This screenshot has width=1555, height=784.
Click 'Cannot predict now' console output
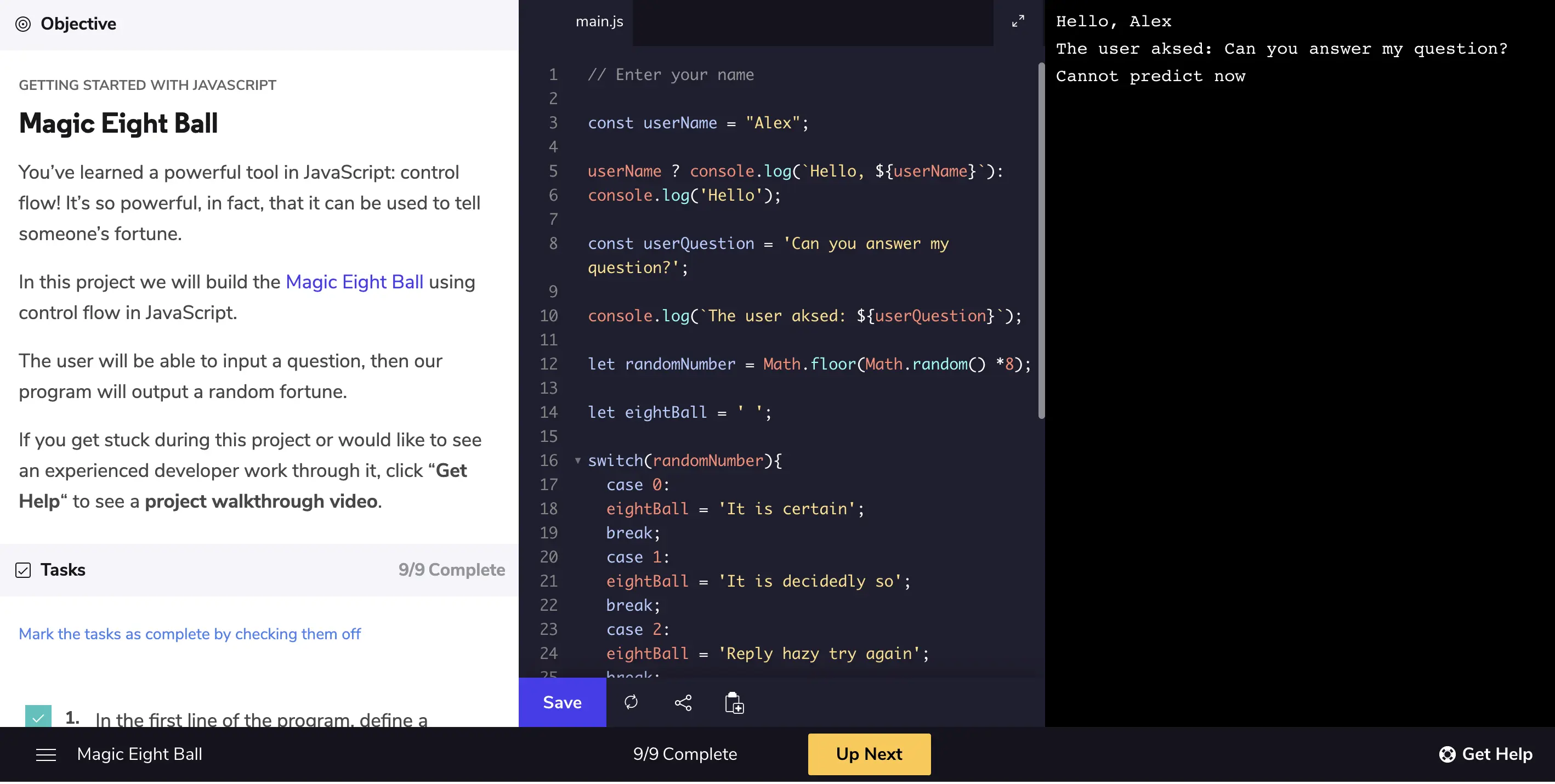click(1150, 76)
